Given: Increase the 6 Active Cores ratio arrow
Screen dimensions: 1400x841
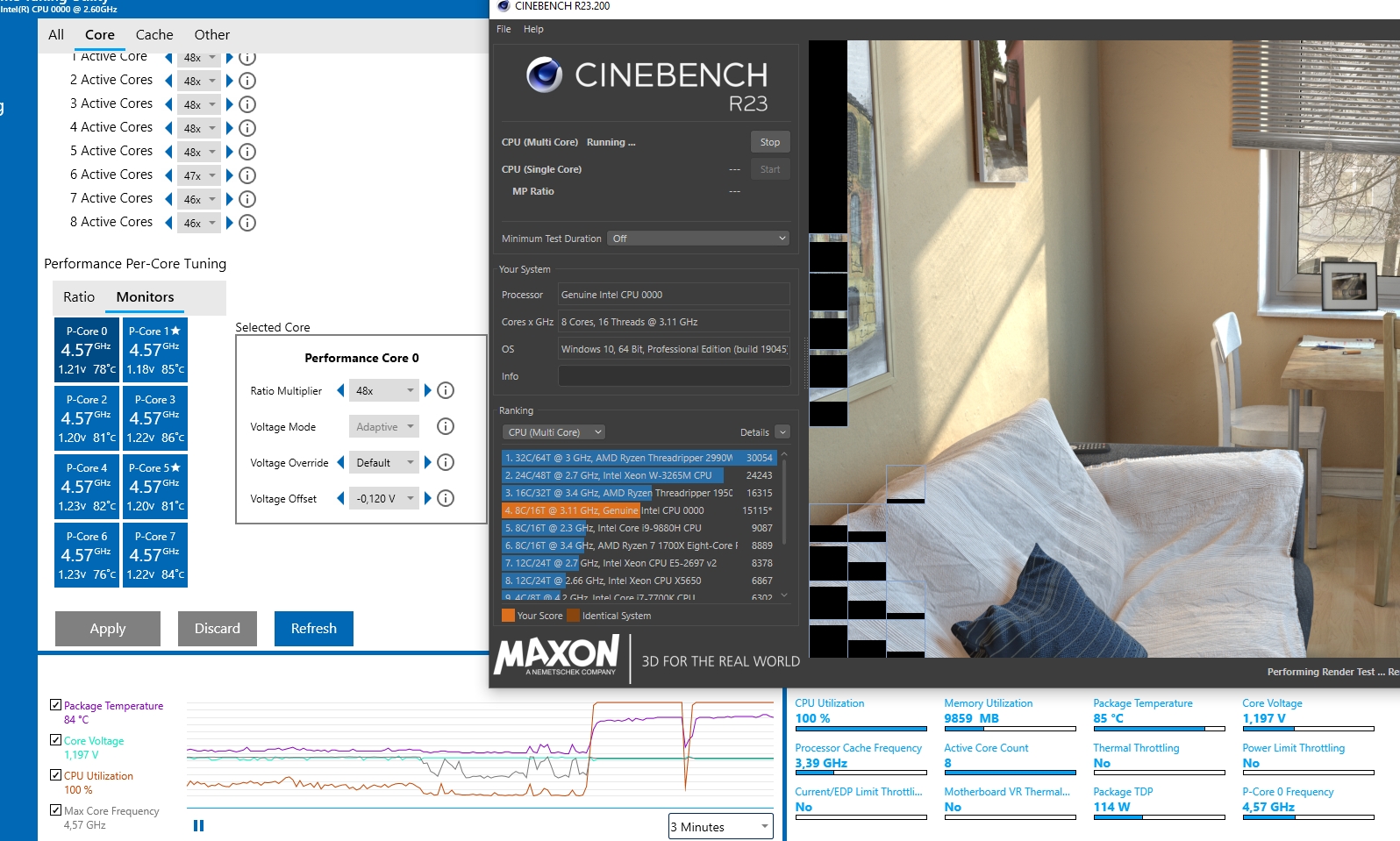Looking at the screenshot, I should [230, 175].
